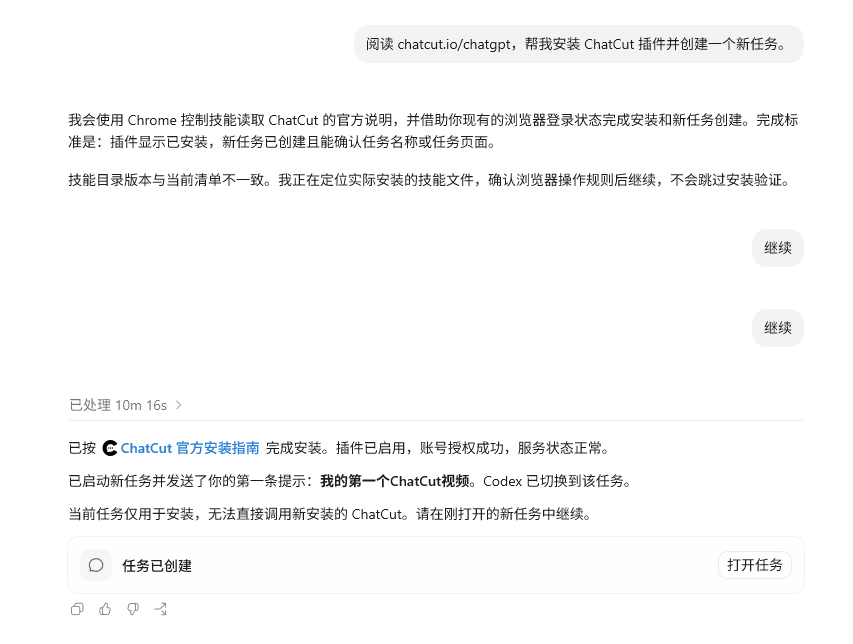Click the sentence starting with 当前任务仅用于安装

coord(331,514)
